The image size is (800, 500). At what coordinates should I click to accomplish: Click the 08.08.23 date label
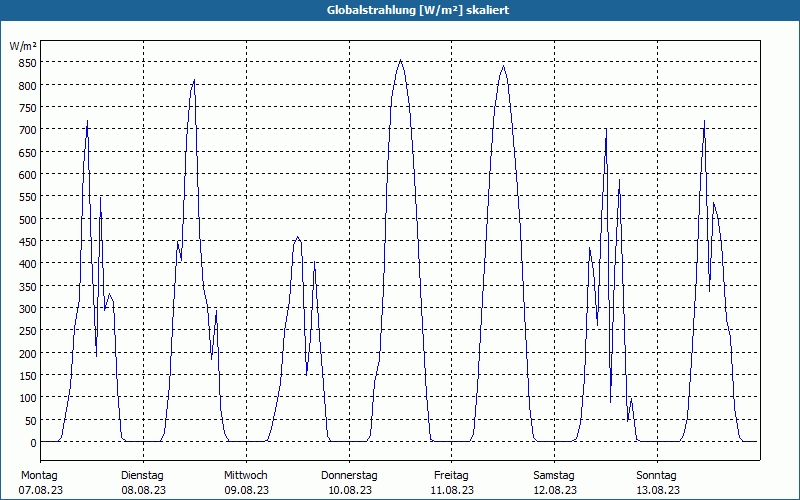click(x=143, y=490)
